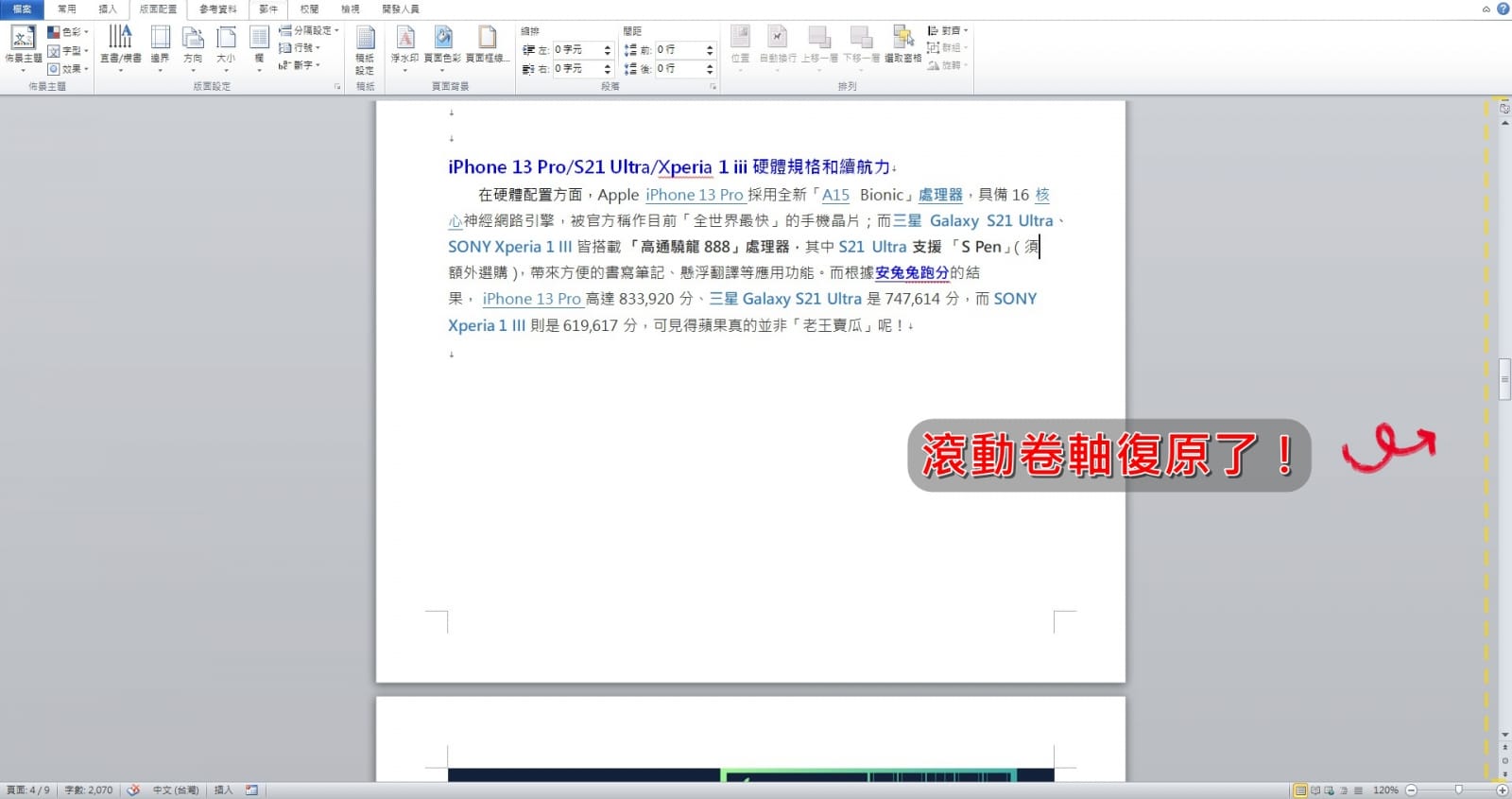Open the theme 色彩 colors menu
The image size is (1512, 799).
pyautogui.click(x=68, y=31)
